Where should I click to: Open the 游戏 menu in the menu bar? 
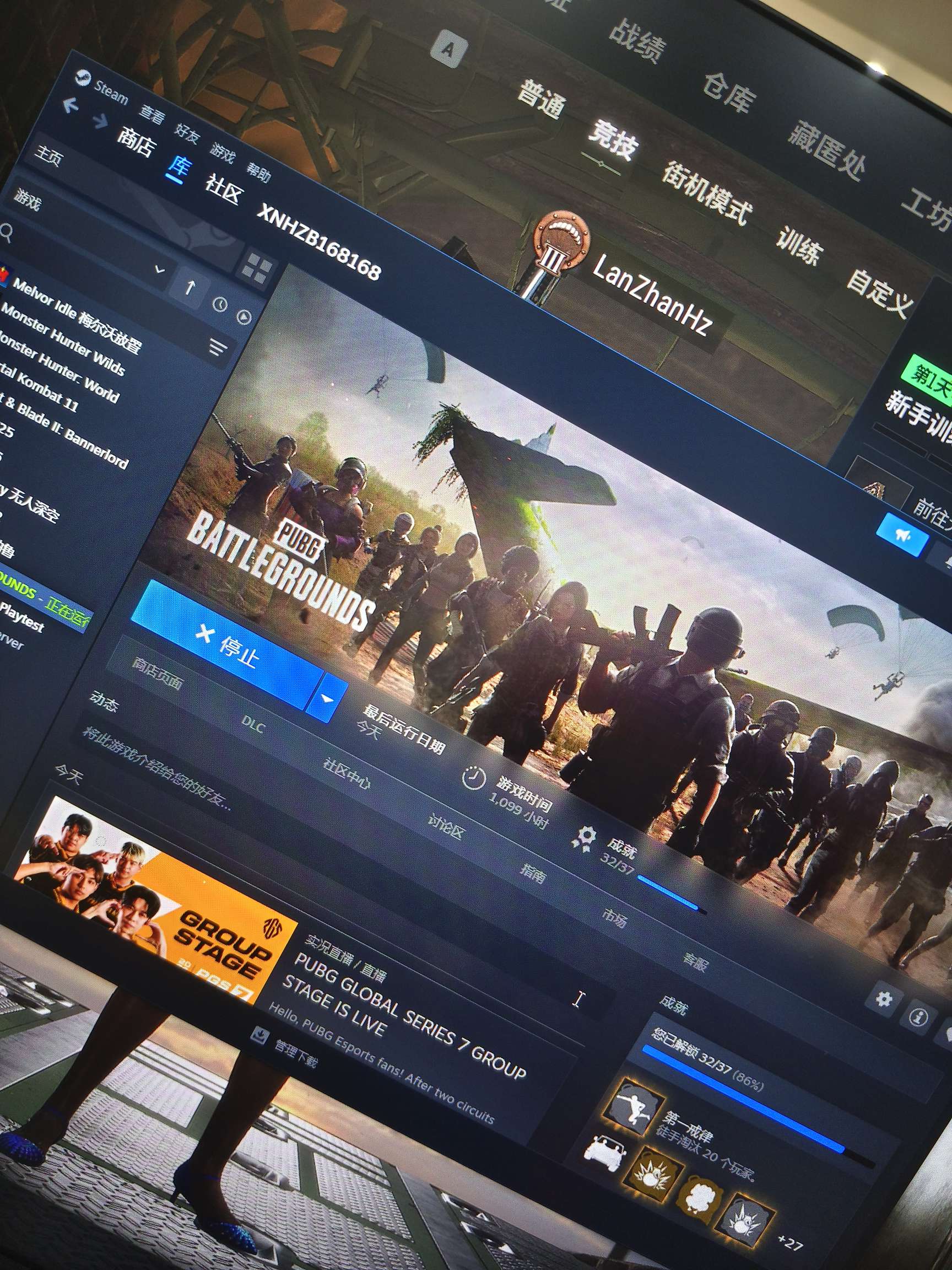tap(223, 152)
